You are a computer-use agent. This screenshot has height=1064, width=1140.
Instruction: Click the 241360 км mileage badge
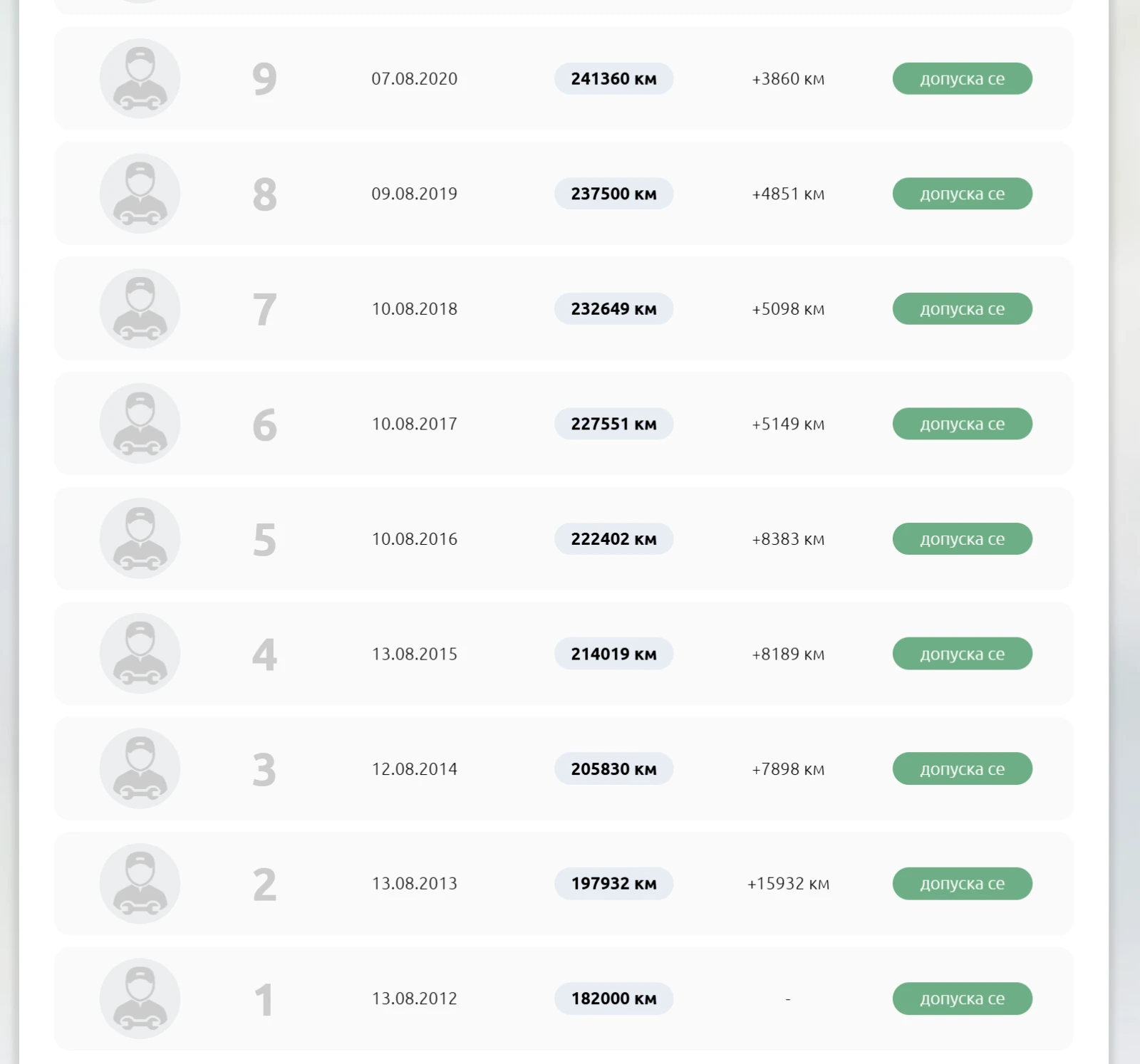pyautogui.click(x=613, y=78)
